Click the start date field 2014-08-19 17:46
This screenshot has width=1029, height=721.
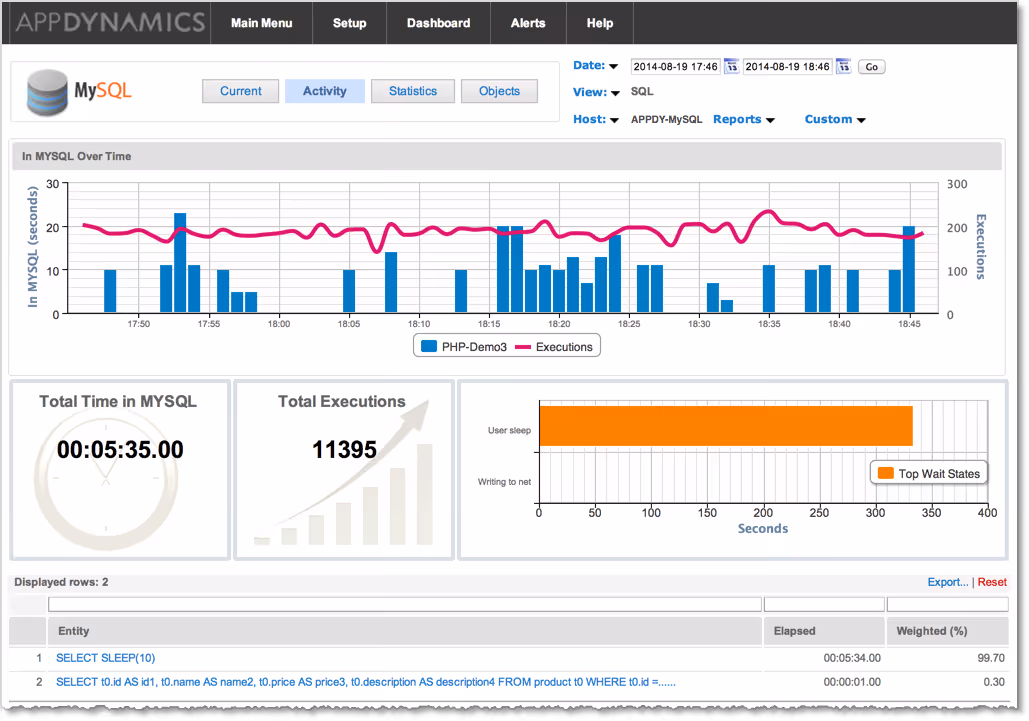click(x=675, y=66)
